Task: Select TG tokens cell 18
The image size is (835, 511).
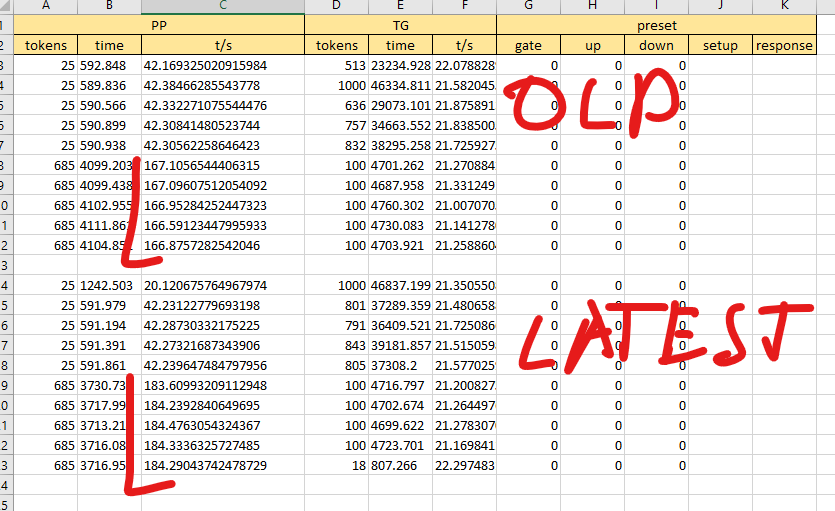Action: point(337,465)
